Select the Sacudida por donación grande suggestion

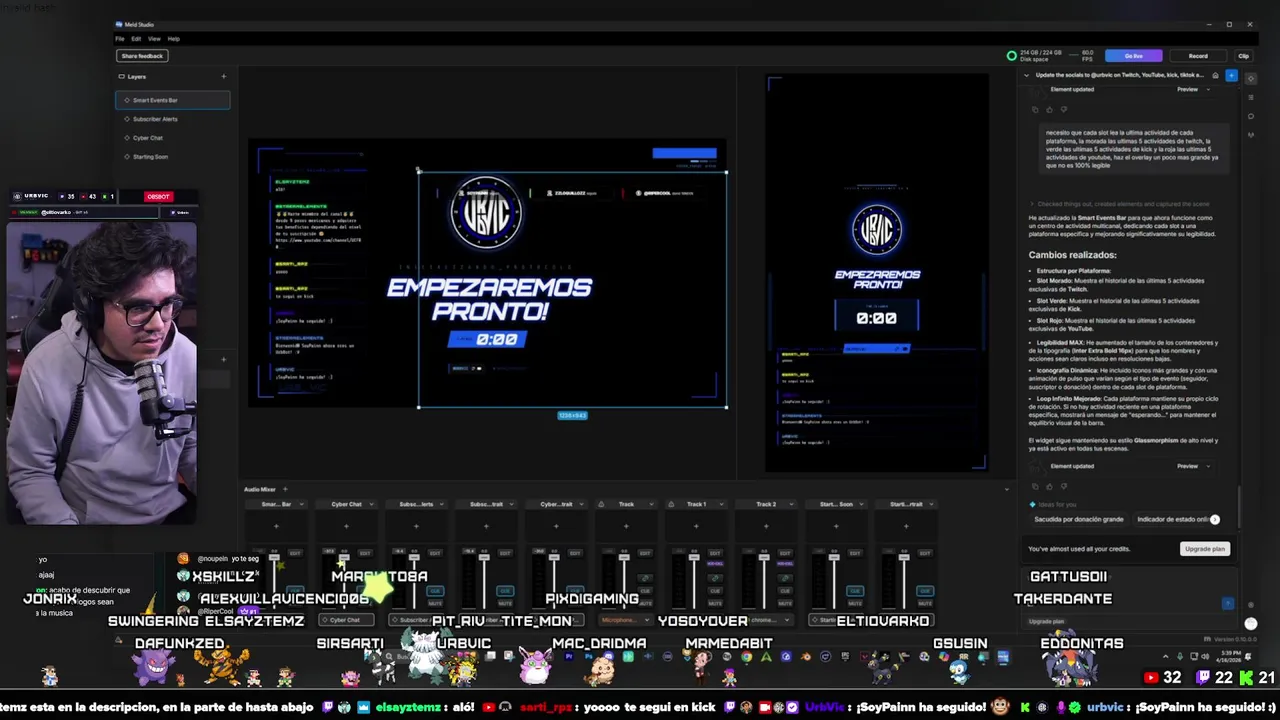coord(1078,520)
